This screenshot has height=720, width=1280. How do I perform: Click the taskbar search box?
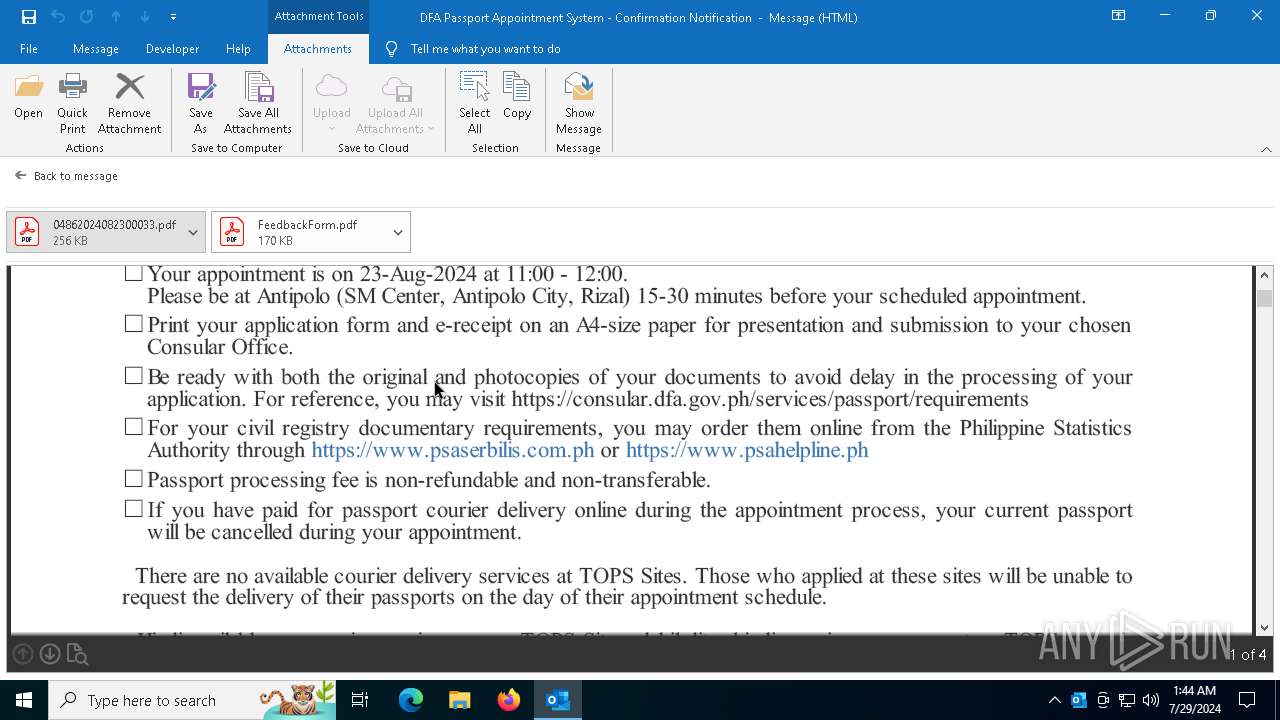192,700
